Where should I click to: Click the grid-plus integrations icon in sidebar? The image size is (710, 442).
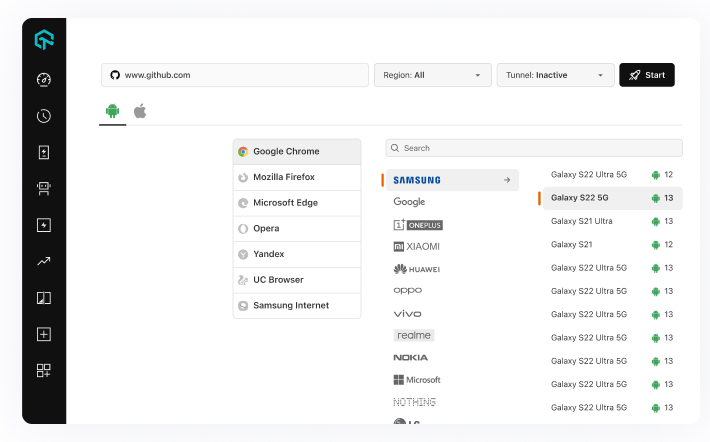pyautogui.click(x=44, y=370)
